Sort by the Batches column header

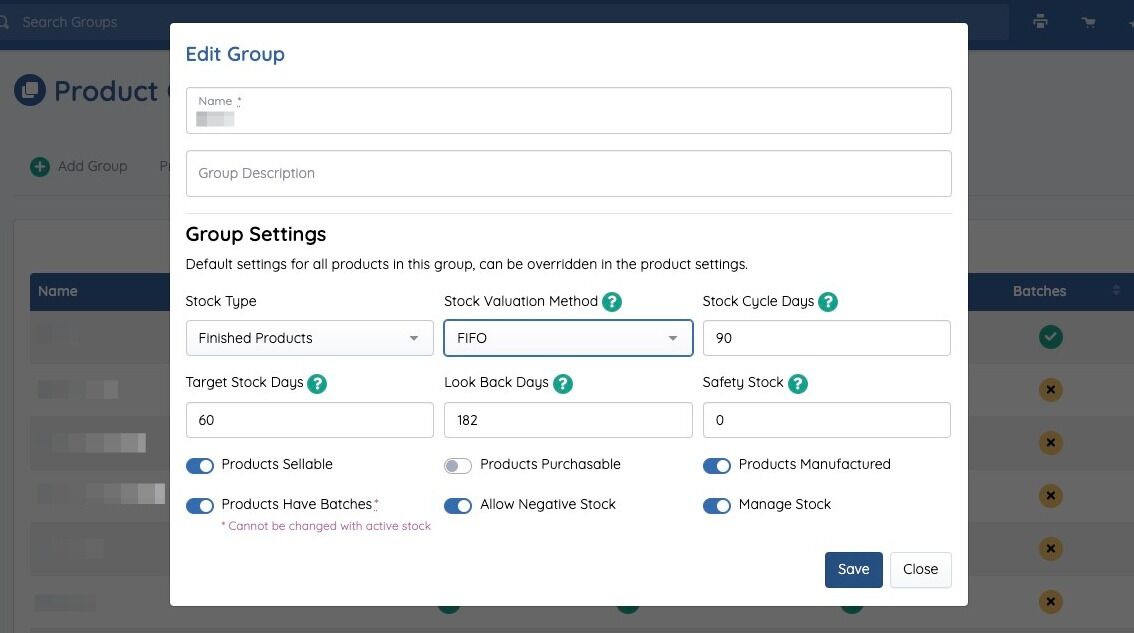[x=1040, y=291]
